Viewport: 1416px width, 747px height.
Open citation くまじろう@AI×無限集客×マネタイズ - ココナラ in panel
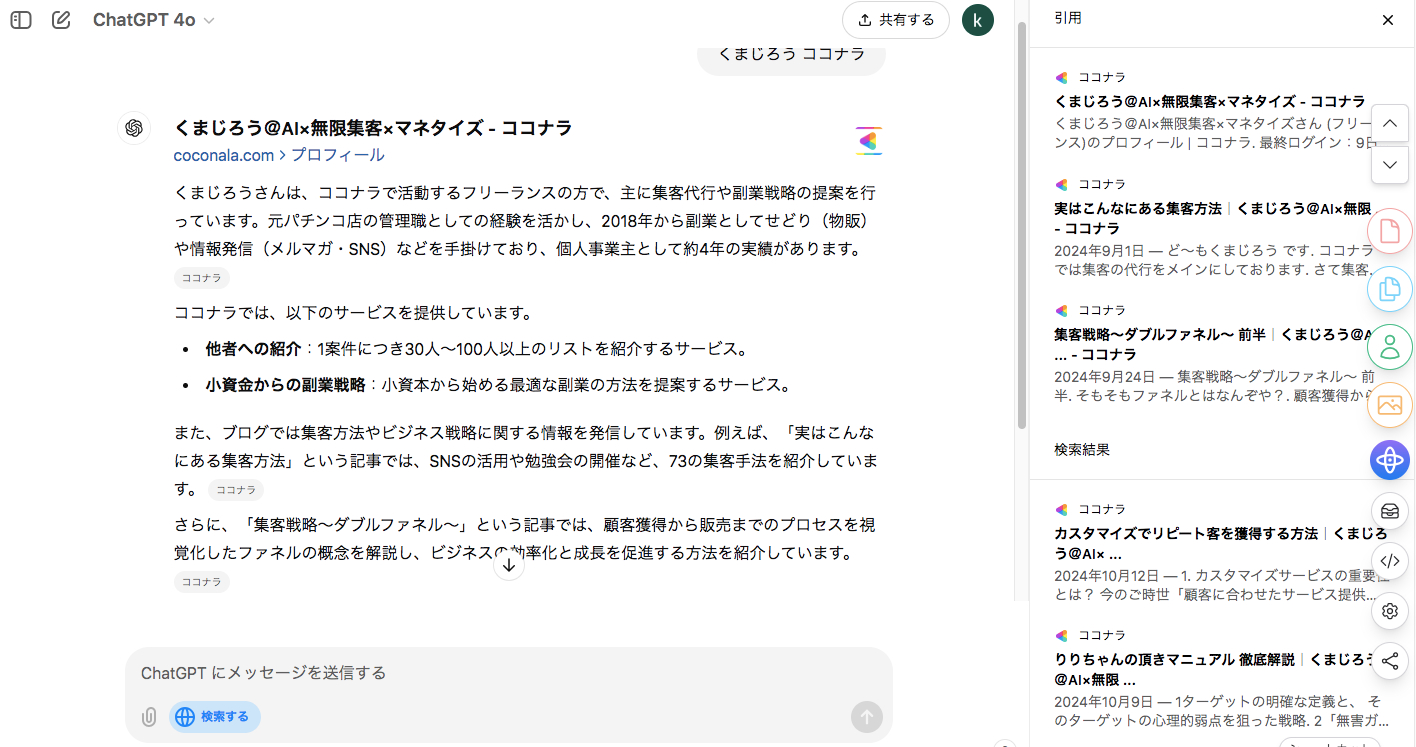tap(1209, 102)
